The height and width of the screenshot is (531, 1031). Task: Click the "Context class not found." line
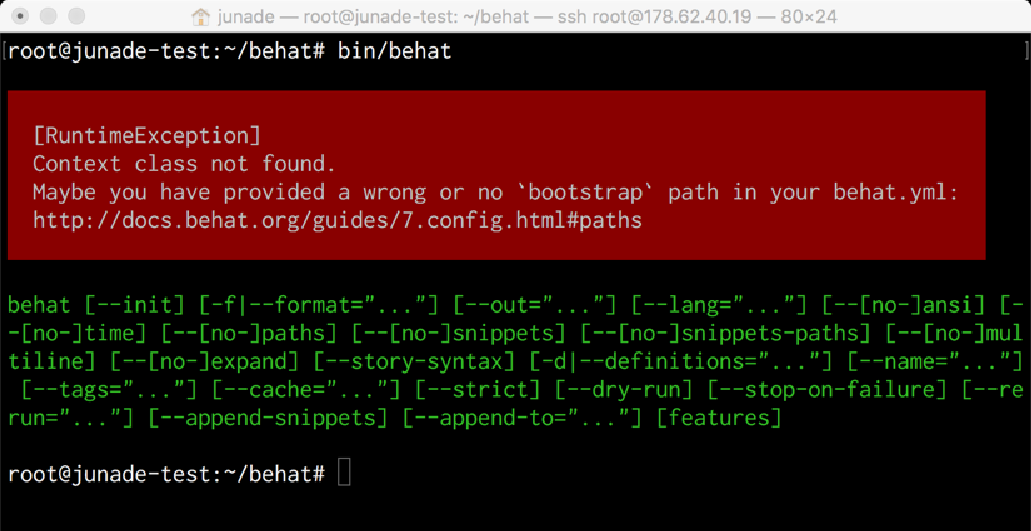(185, 164)
